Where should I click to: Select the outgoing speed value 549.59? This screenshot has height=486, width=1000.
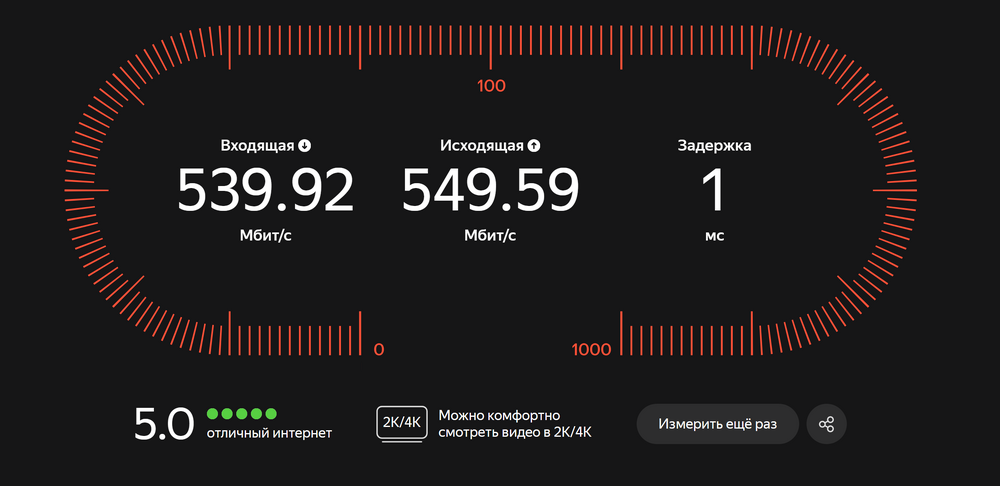(490, 190)
